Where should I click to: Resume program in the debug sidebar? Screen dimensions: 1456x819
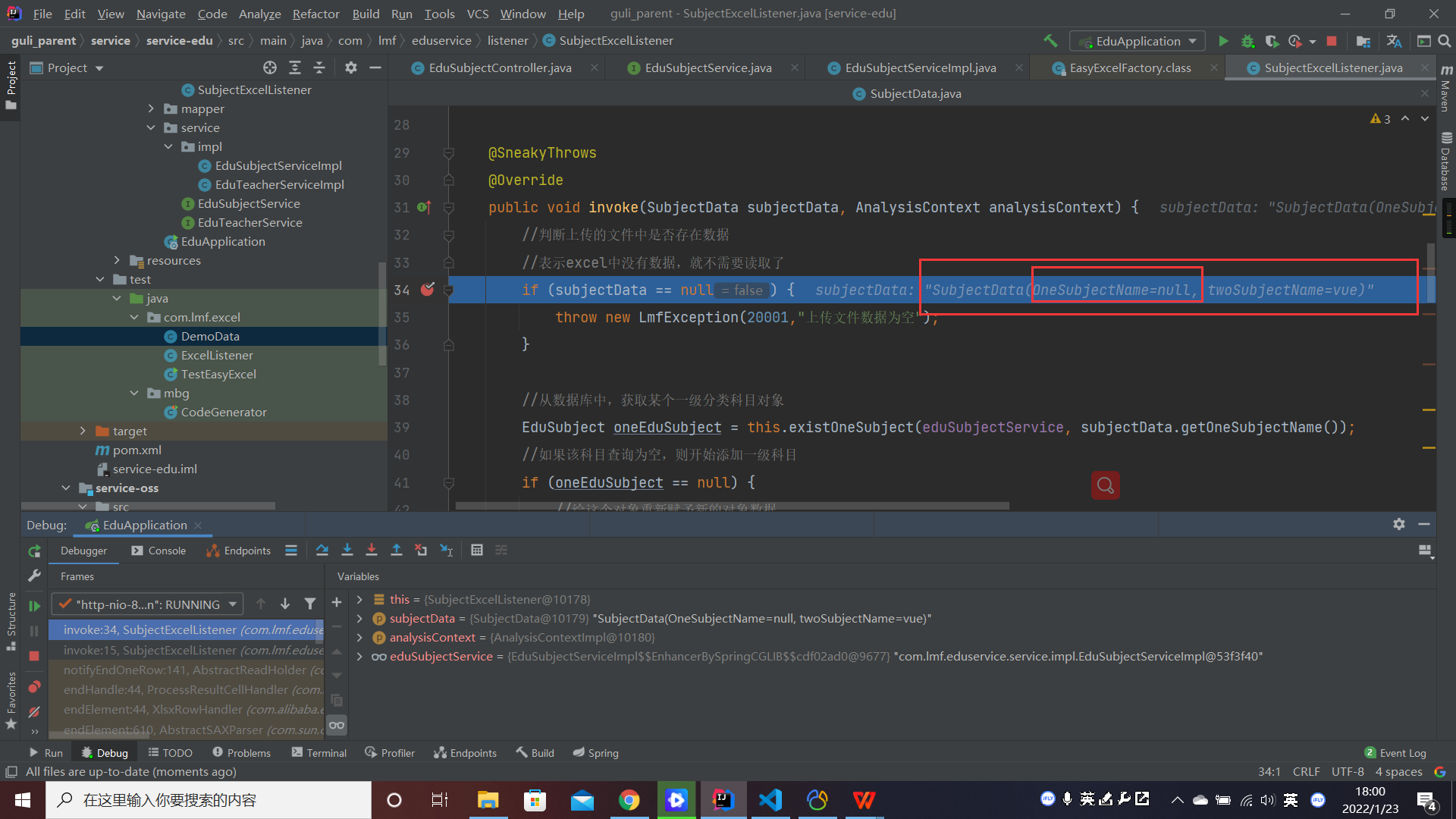coord(34,605)
